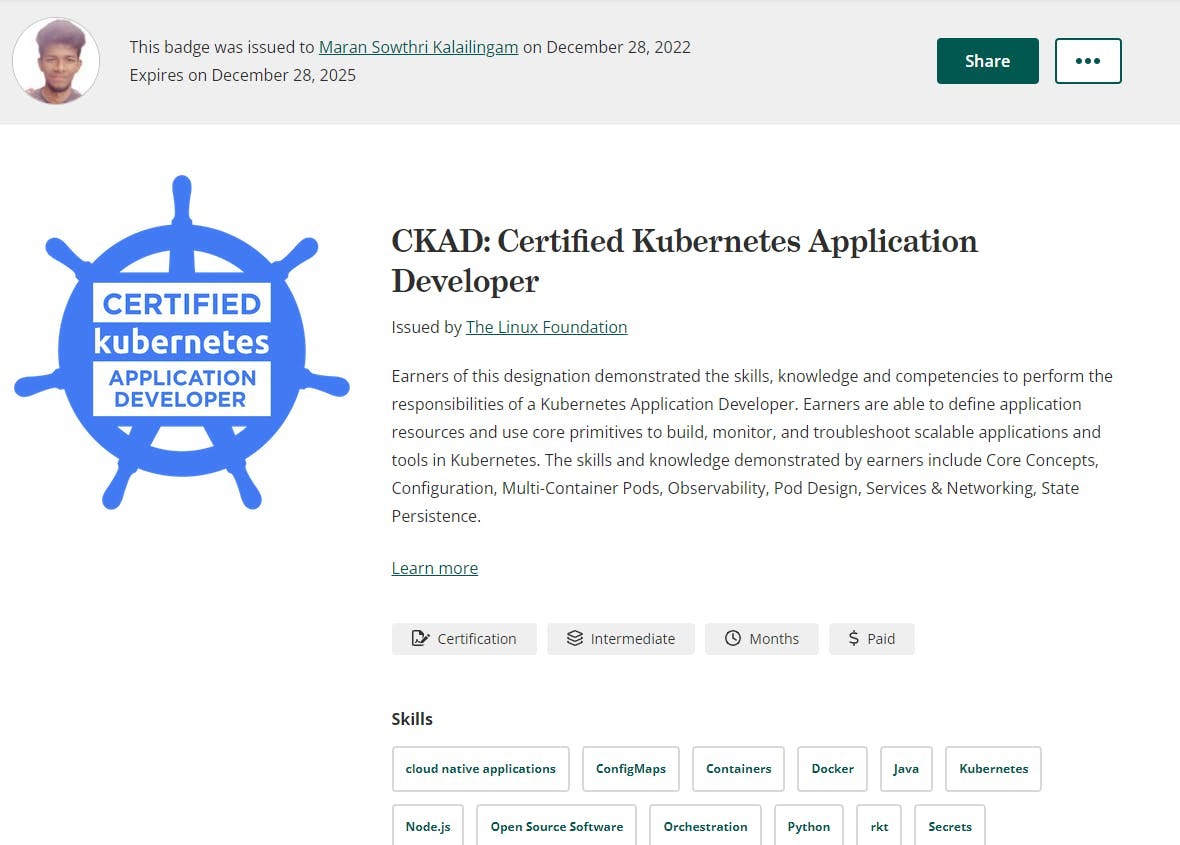Click the issued date December 28, 2022
This screenshot has width=1180, height=845.
(619, 47)
